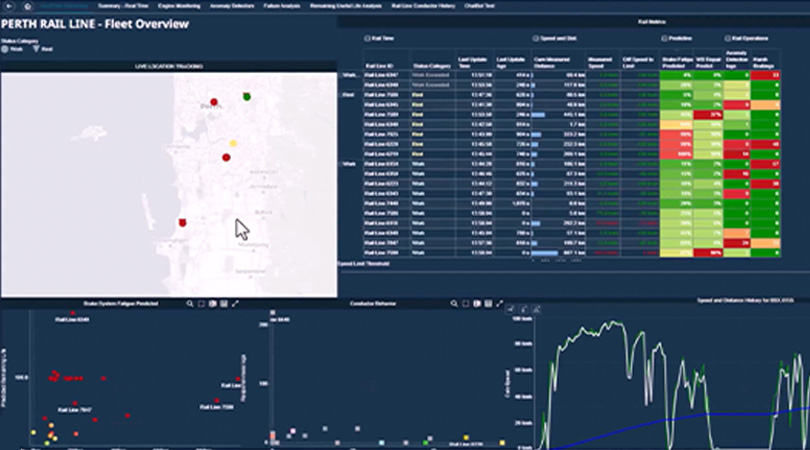
Task: Expand Brake System Fatigue chart to fullscreen
Action: (236, 304)
